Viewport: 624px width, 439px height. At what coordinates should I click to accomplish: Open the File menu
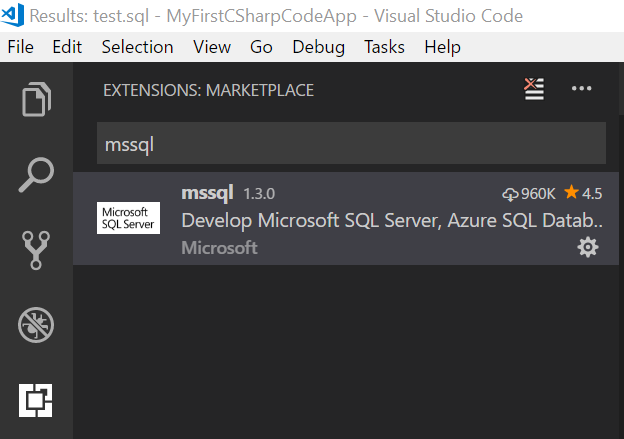click(20, 47)
